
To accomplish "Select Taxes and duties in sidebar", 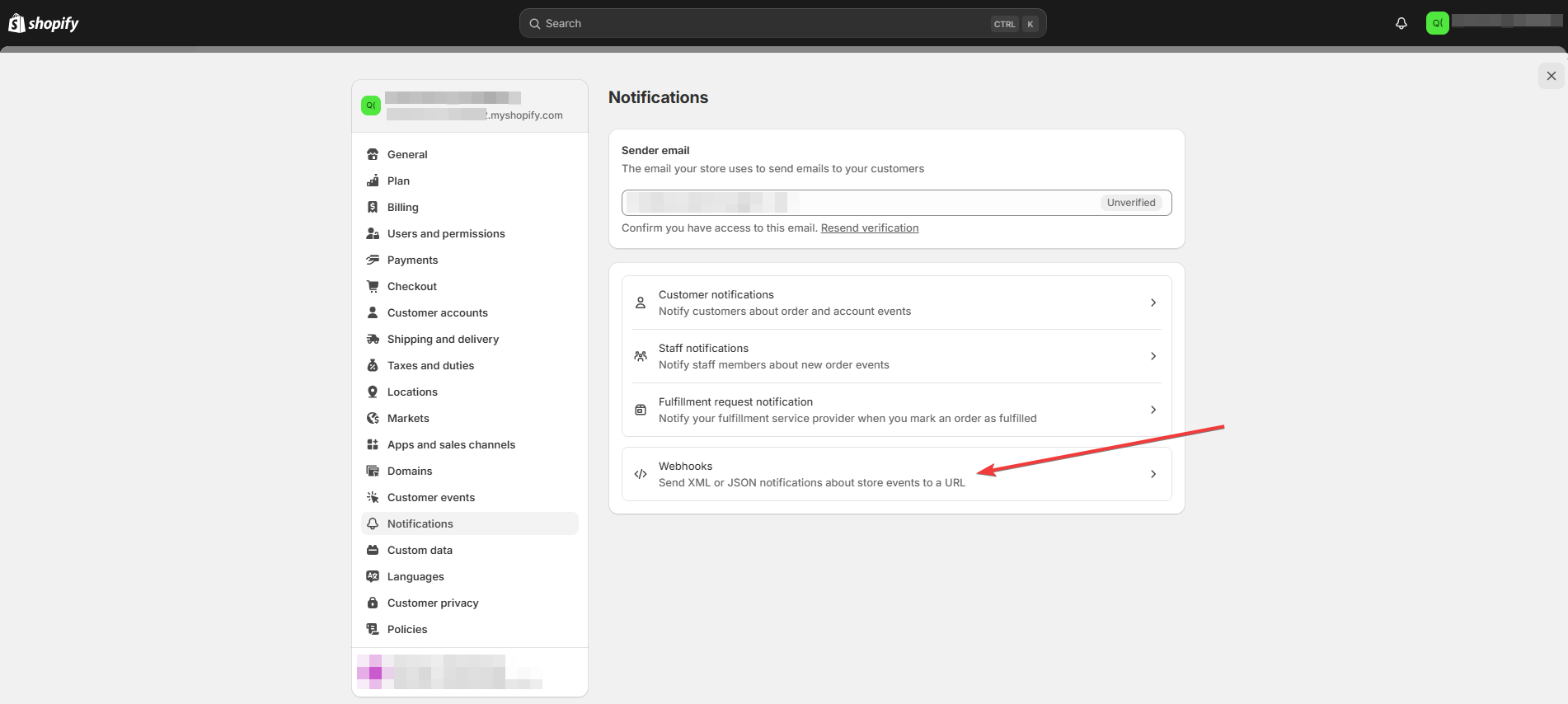I will click(430, 365).
